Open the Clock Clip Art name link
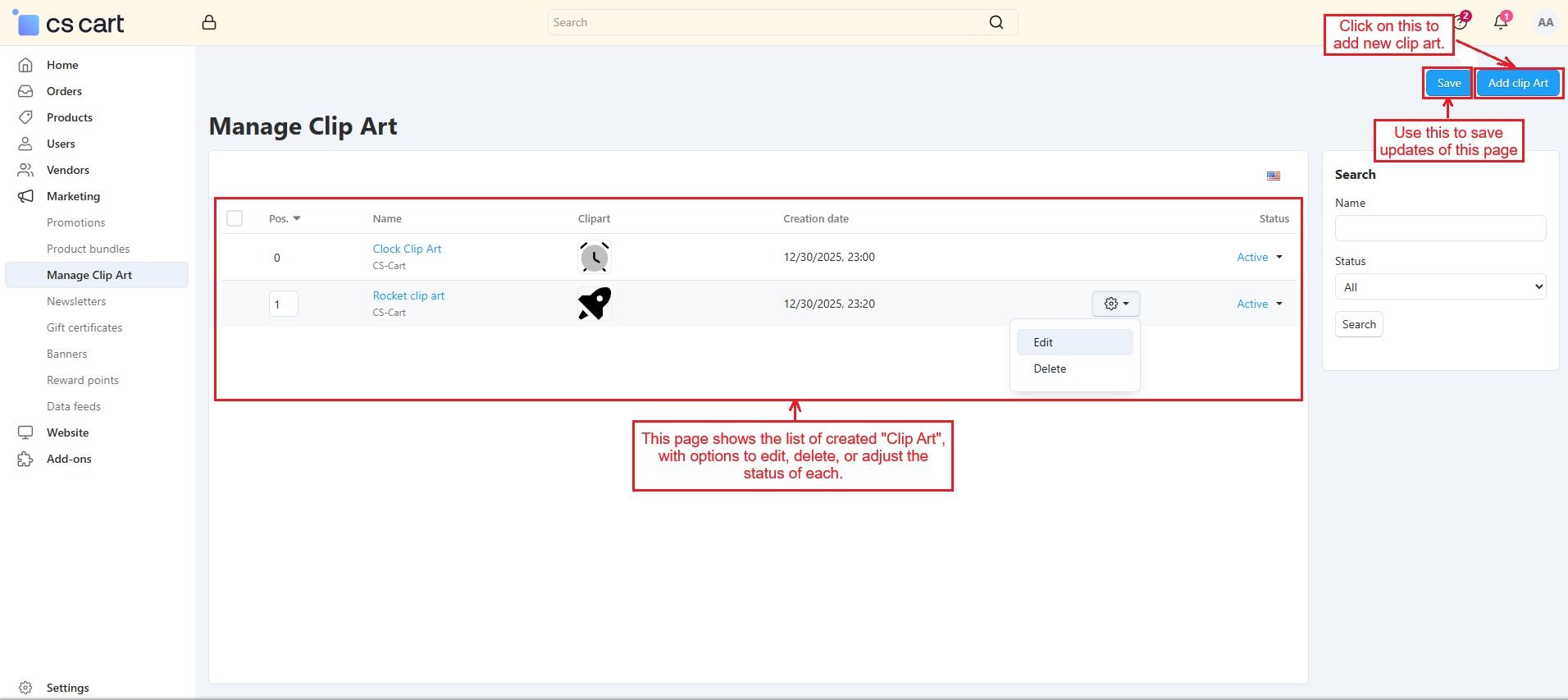Screen dimensions: 1568x700 [x=407, y=249]
